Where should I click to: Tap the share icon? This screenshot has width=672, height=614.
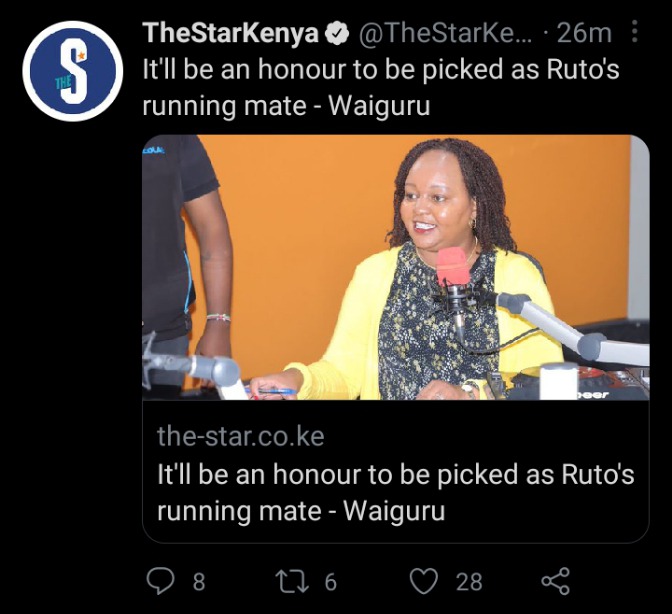(555, 581)
